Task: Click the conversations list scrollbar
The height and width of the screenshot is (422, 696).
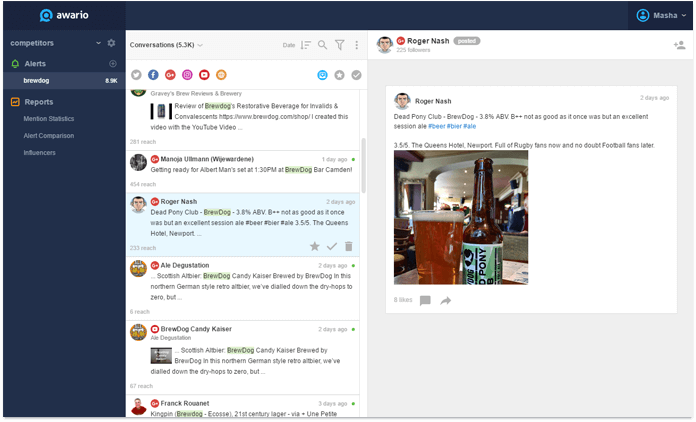Action: coord(364,166)
